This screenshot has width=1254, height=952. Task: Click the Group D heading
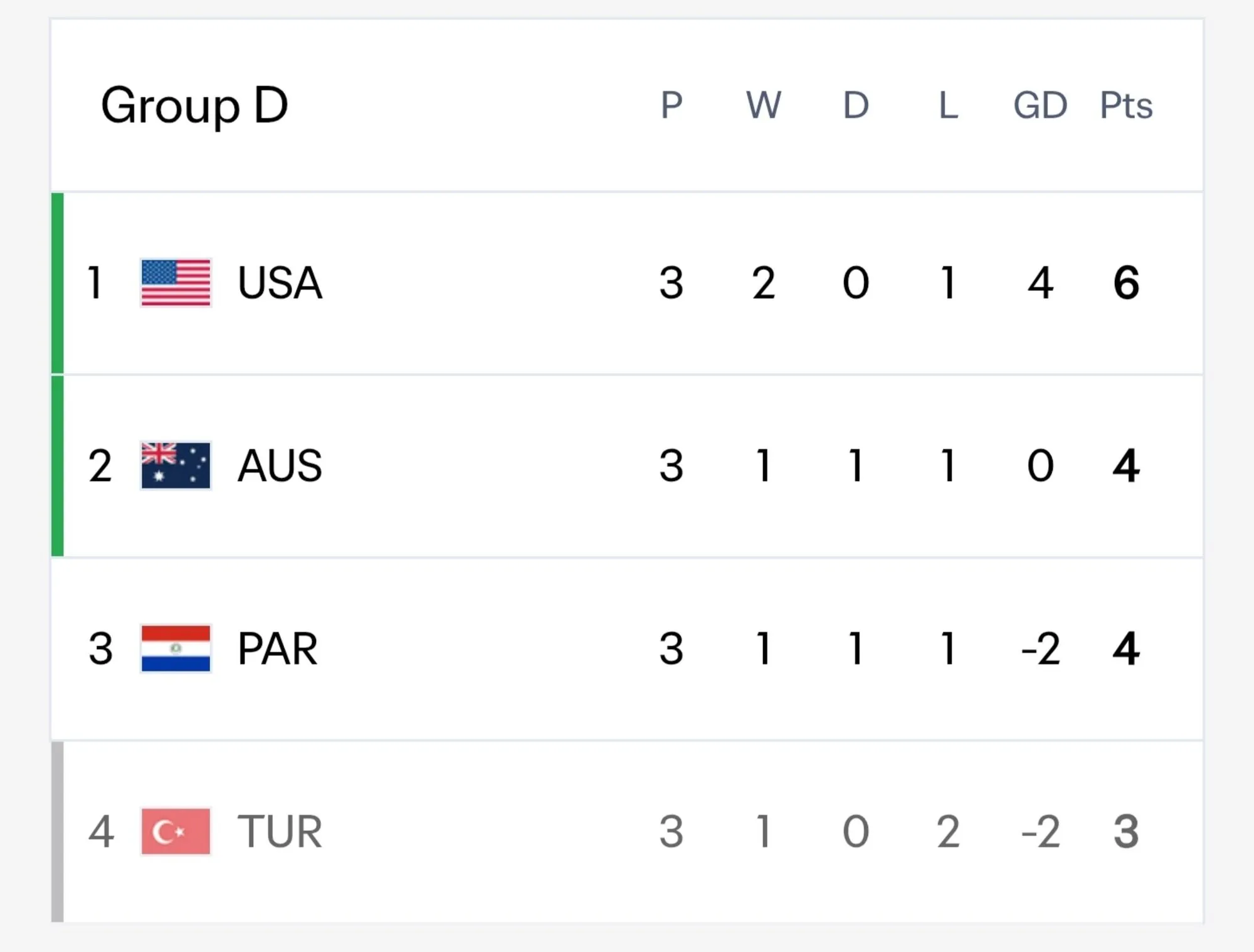(194, 107)
